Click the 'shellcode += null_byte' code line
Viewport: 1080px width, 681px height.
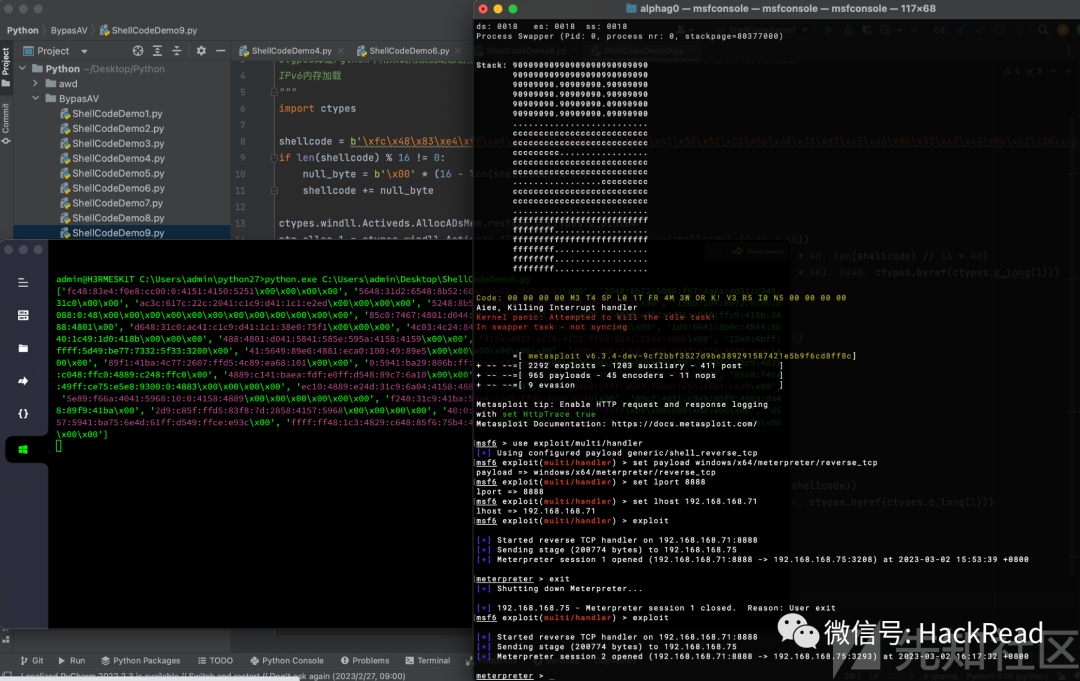tap(368, 191)
